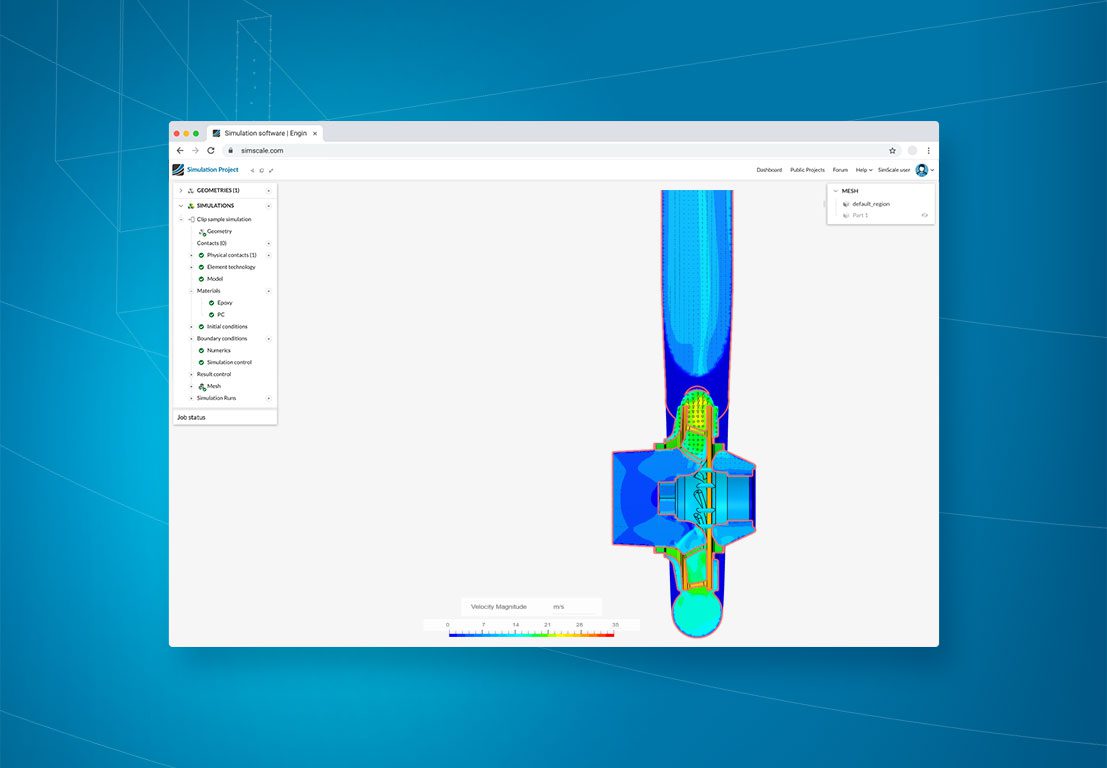Collapse the Clip sample simulation node

click(181, 220)
